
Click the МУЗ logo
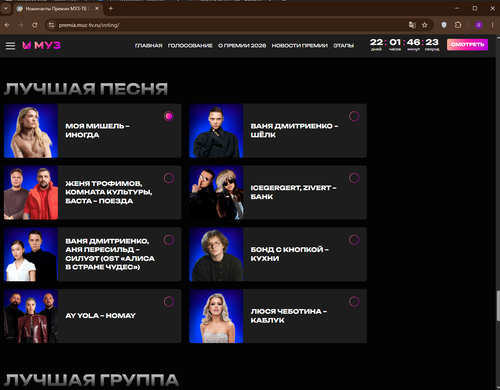41,45
